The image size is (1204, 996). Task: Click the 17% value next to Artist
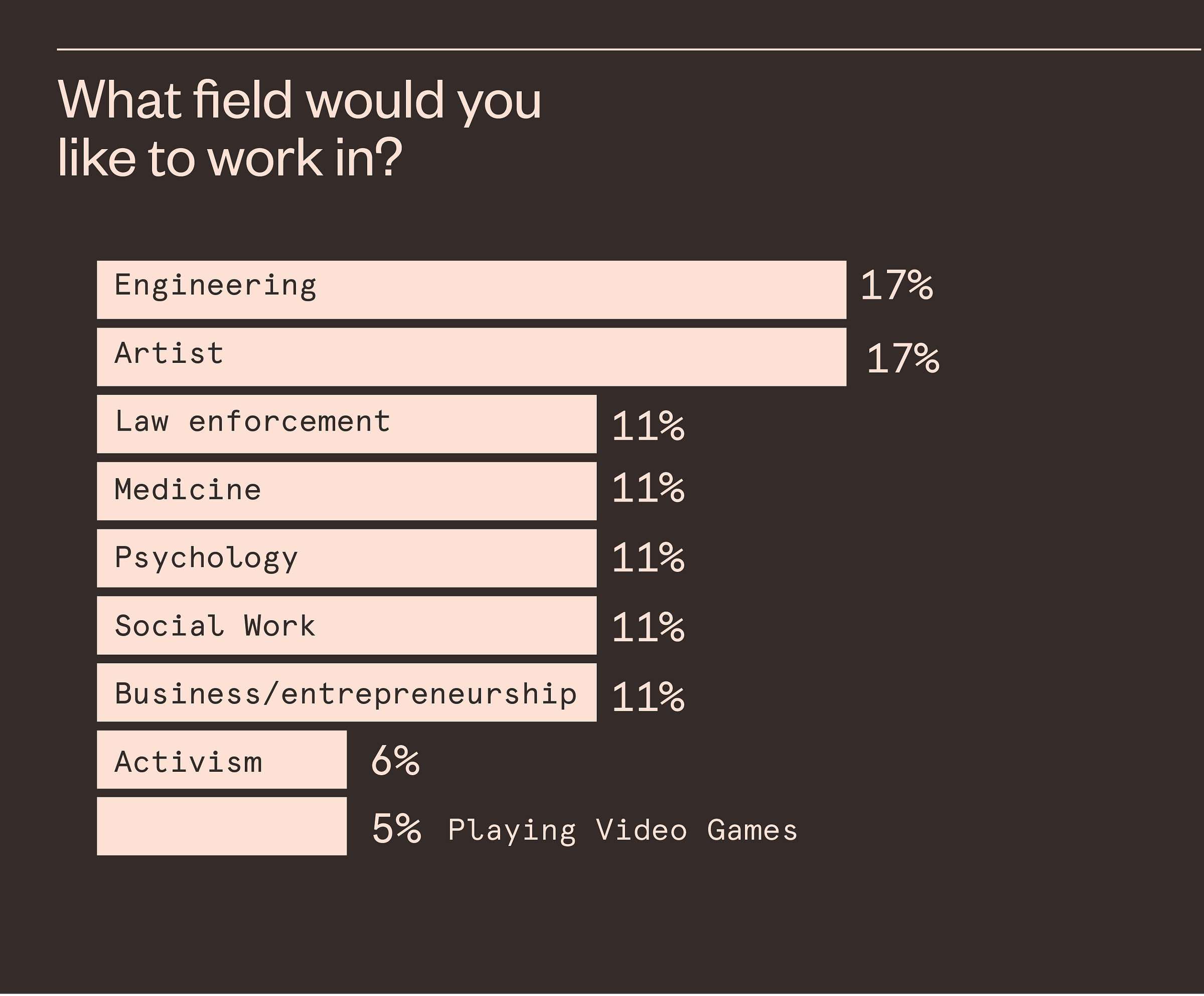coord(903,359)
